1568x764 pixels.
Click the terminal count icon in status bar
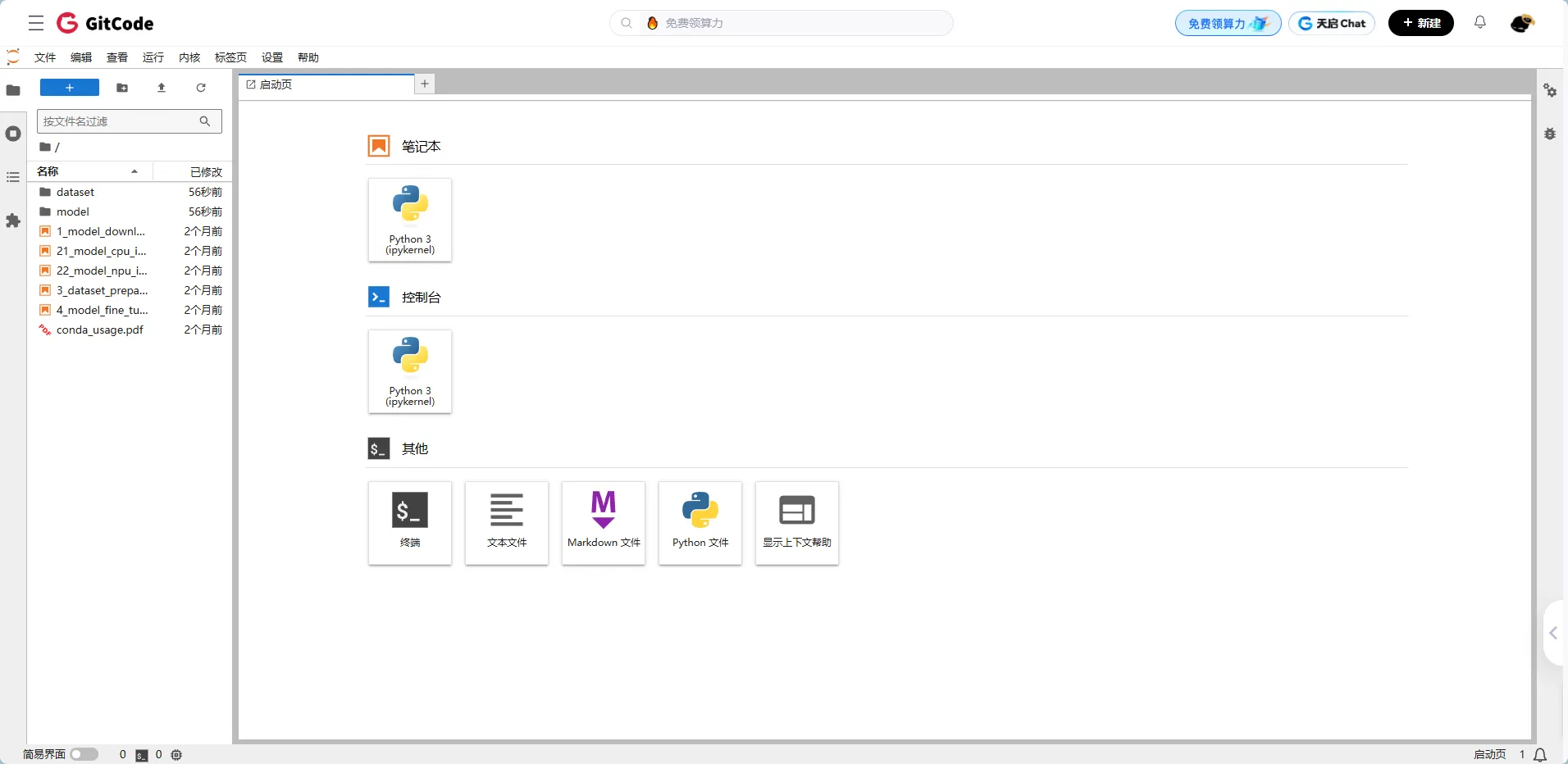coord(142,755)
